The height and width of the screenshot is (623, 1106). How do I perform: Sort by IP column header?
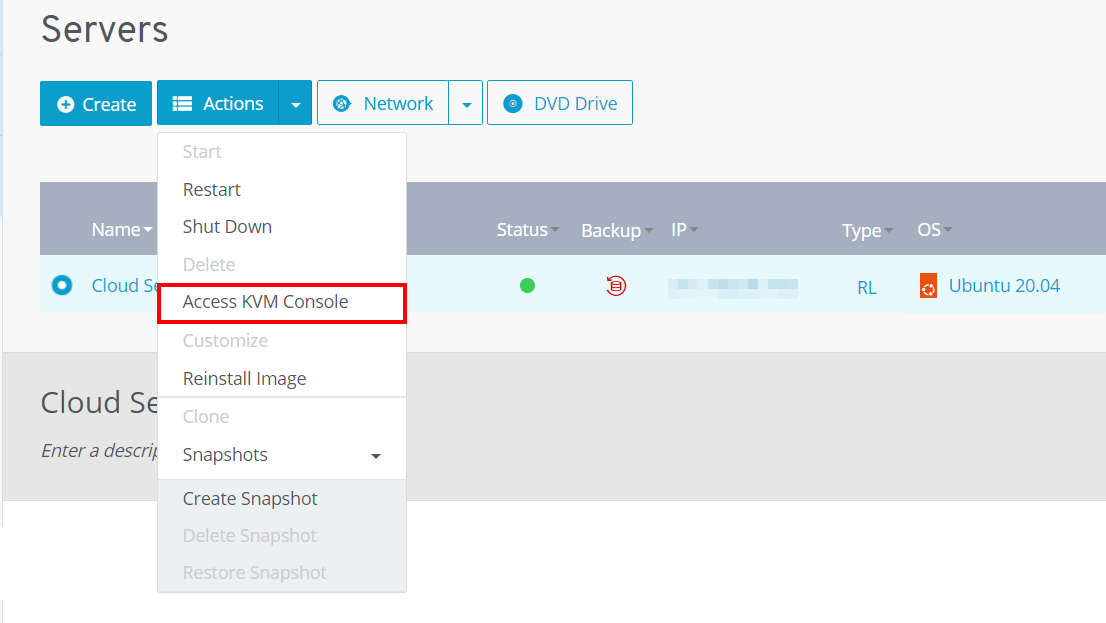click(x=684, y=229)
